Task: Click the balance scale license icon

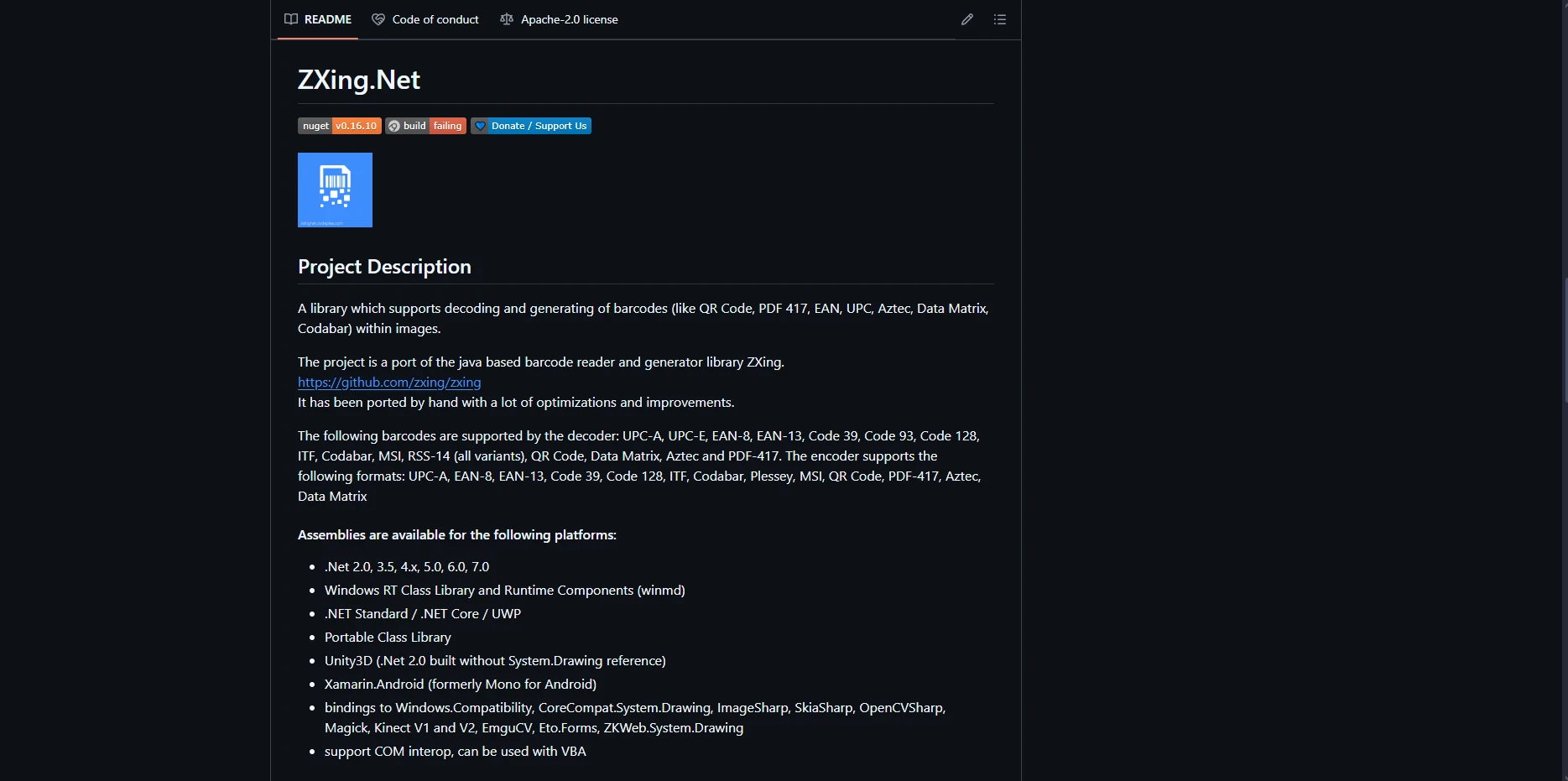Action: [x=507, y=19]
